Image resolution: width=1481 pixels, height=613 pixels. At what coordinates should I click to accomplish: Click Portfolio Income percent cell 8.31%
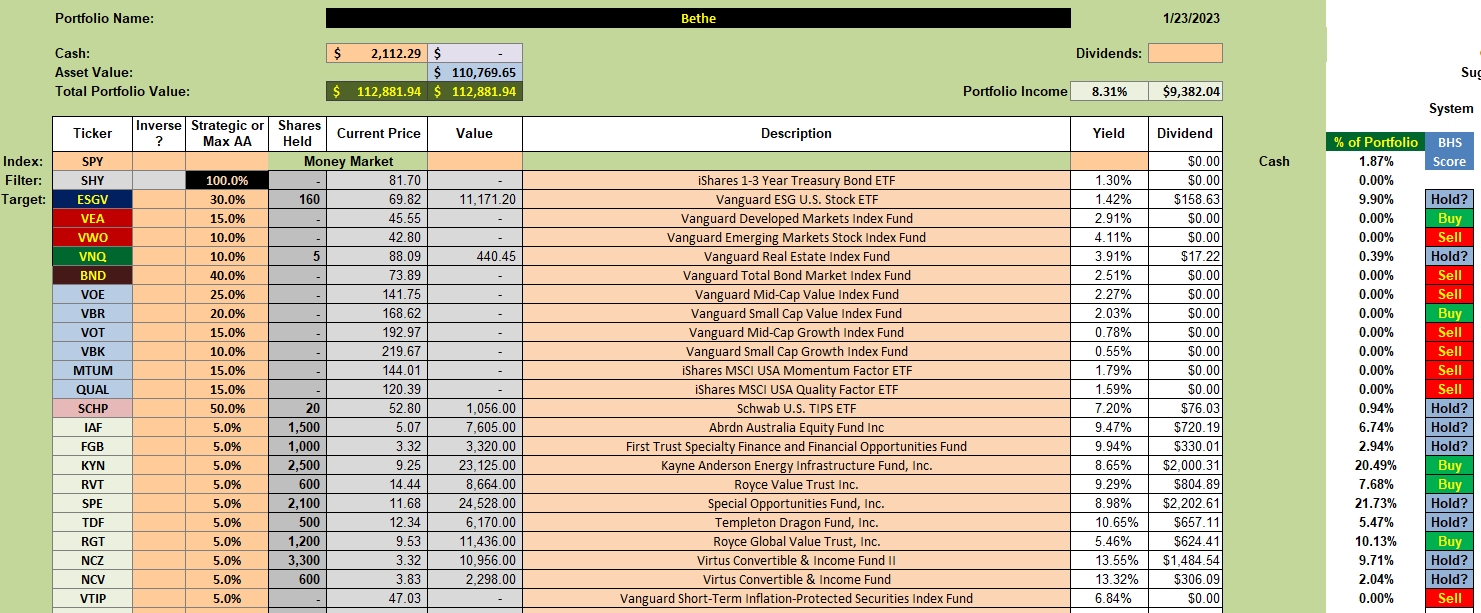(x=1109, y=91)
